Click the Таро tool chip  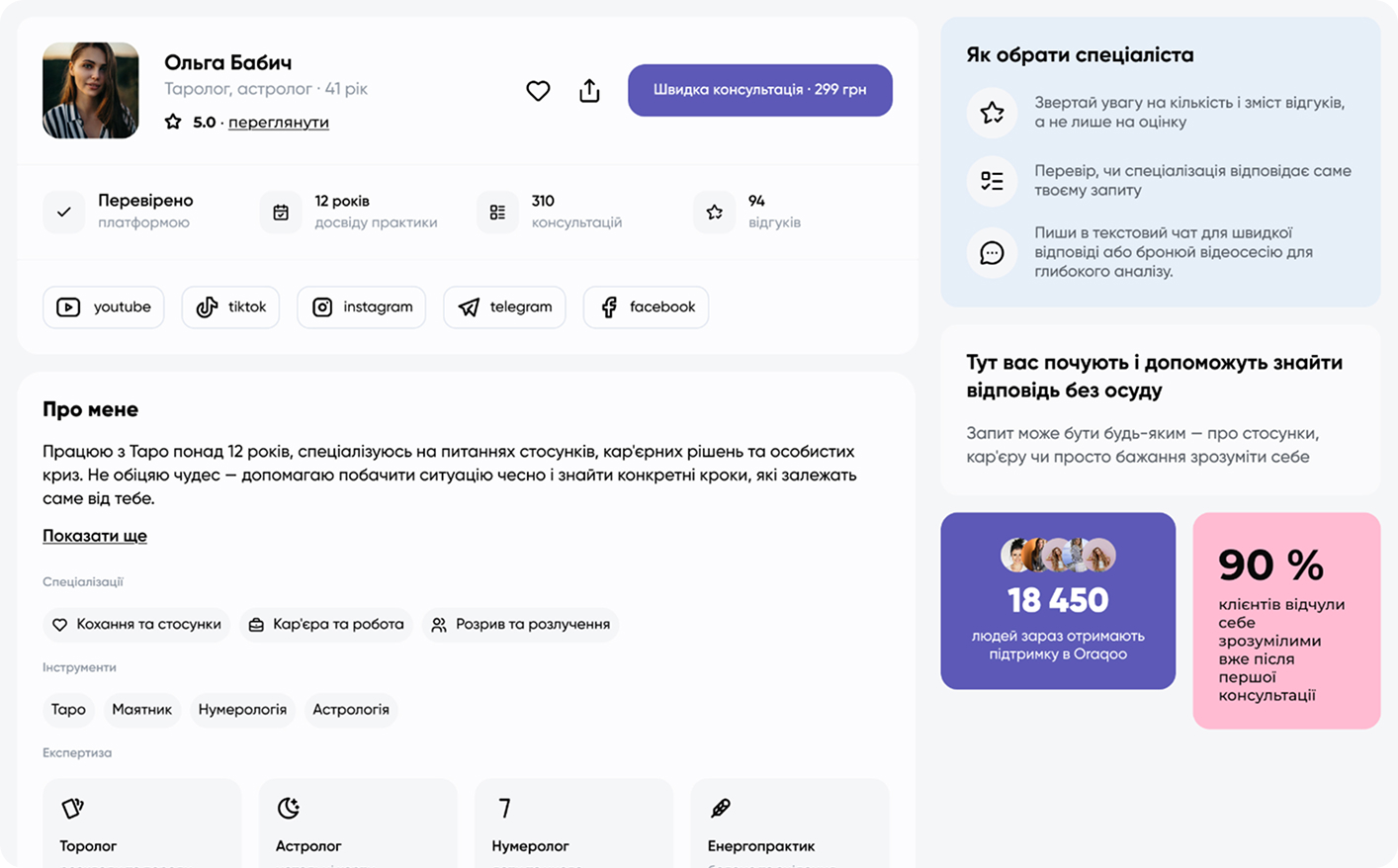coord(68,710)
